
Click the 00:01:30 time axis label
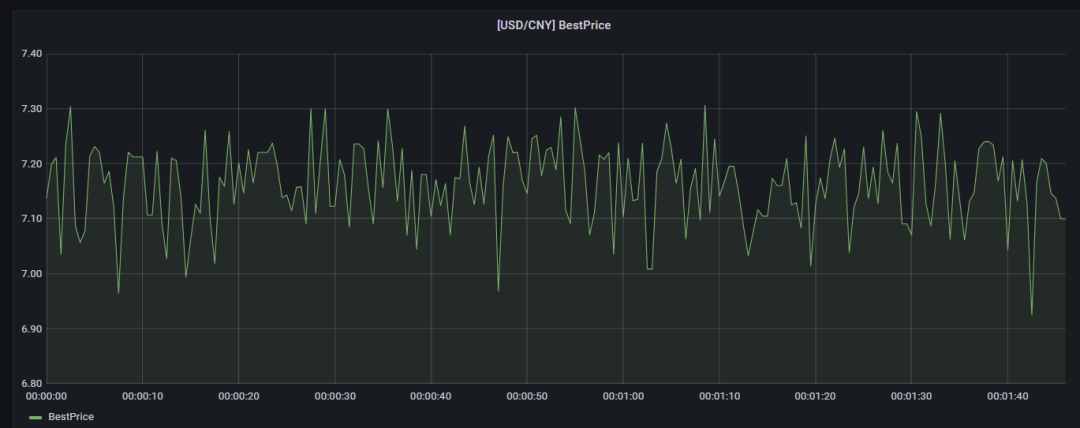(912, 396)
